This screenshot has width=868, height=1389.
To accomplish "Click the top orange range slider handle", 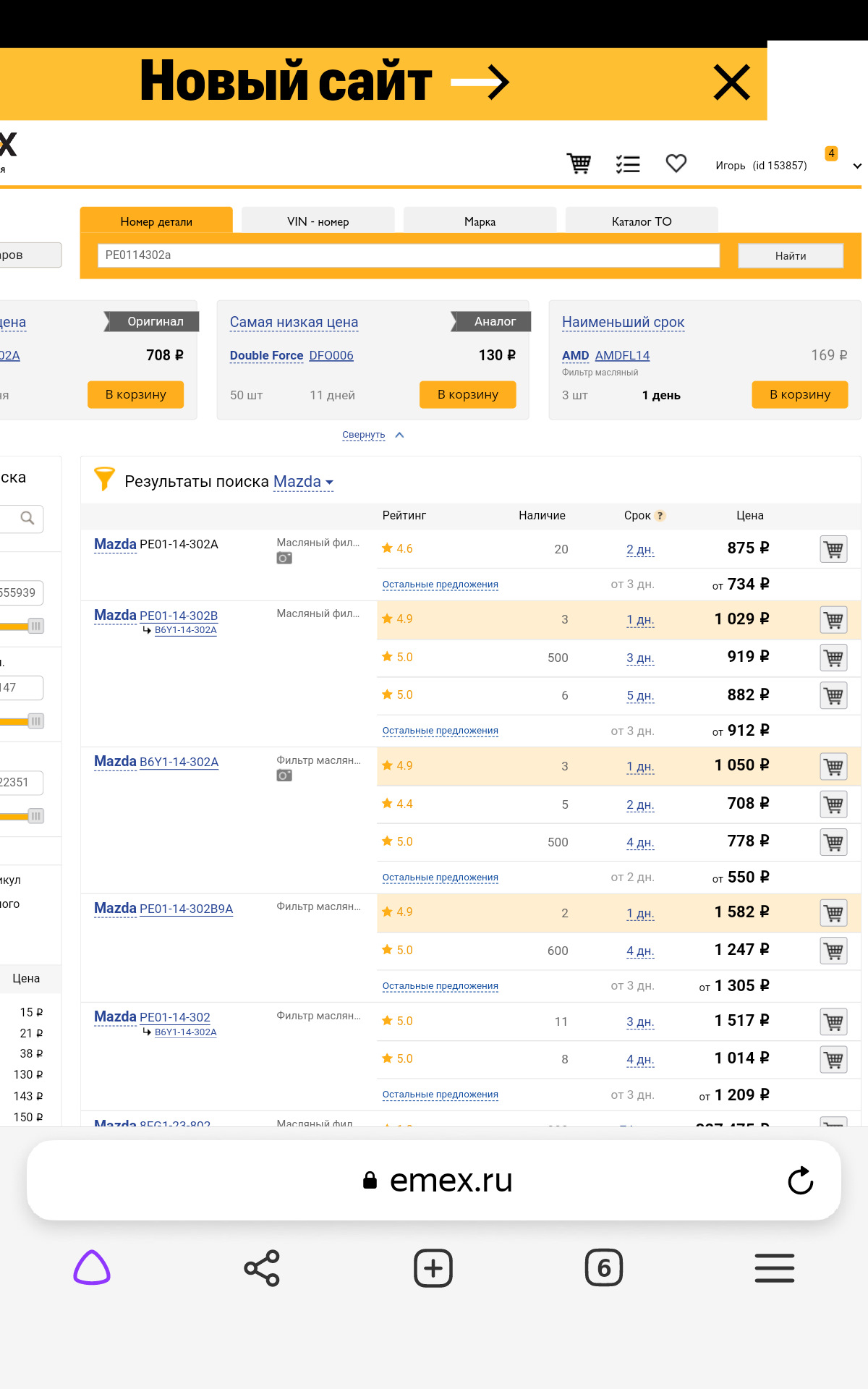I will [35, 626].
